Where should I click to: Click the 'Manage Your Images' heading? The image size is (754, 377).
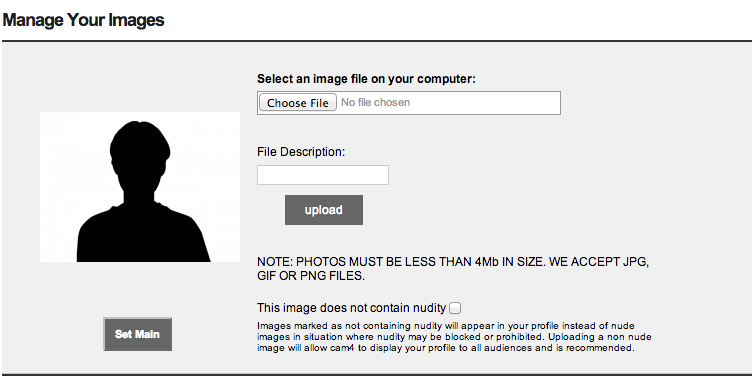84,20
